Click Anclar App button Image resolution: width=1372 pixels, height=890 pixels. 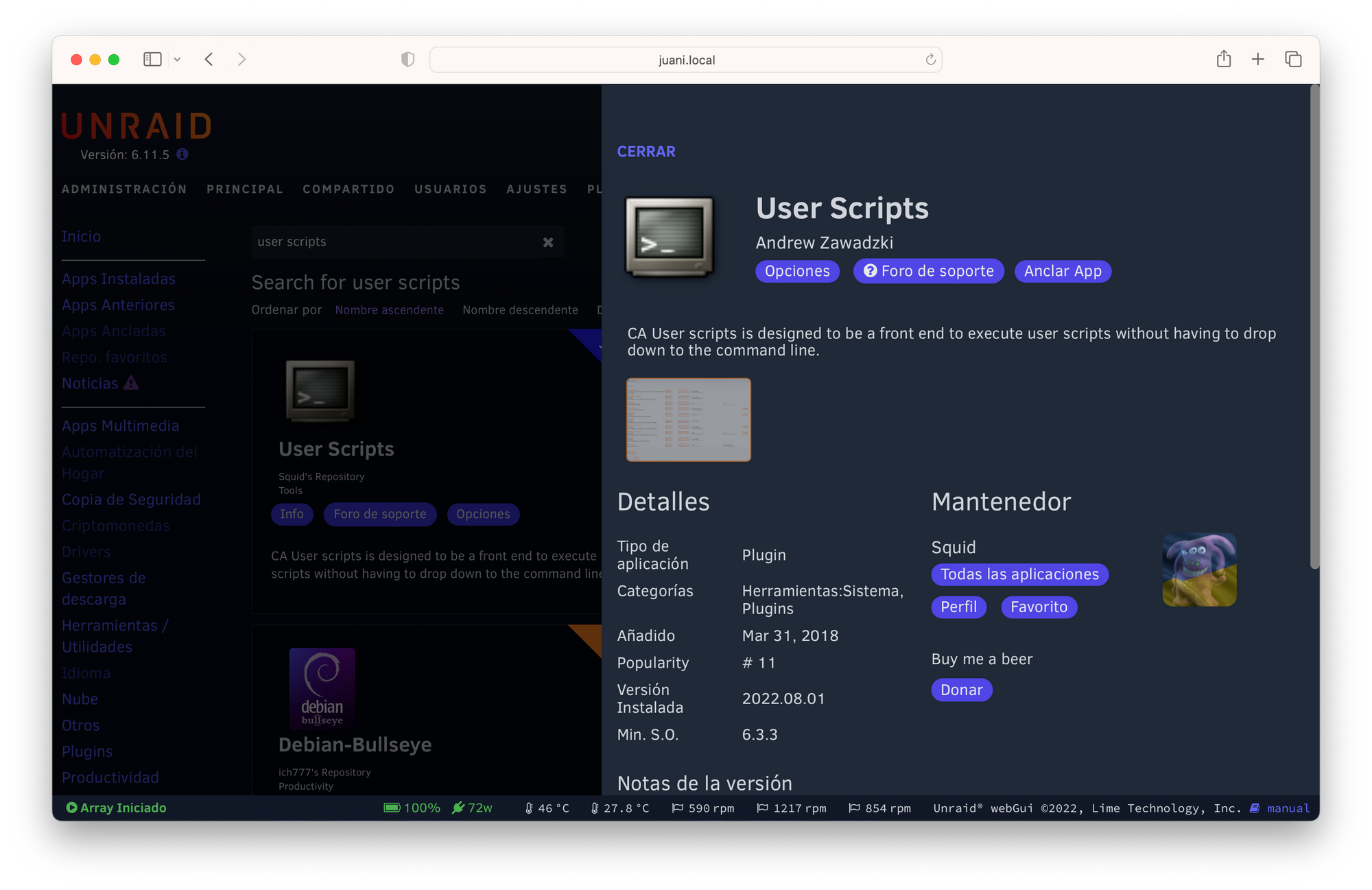coord(1063,271)
